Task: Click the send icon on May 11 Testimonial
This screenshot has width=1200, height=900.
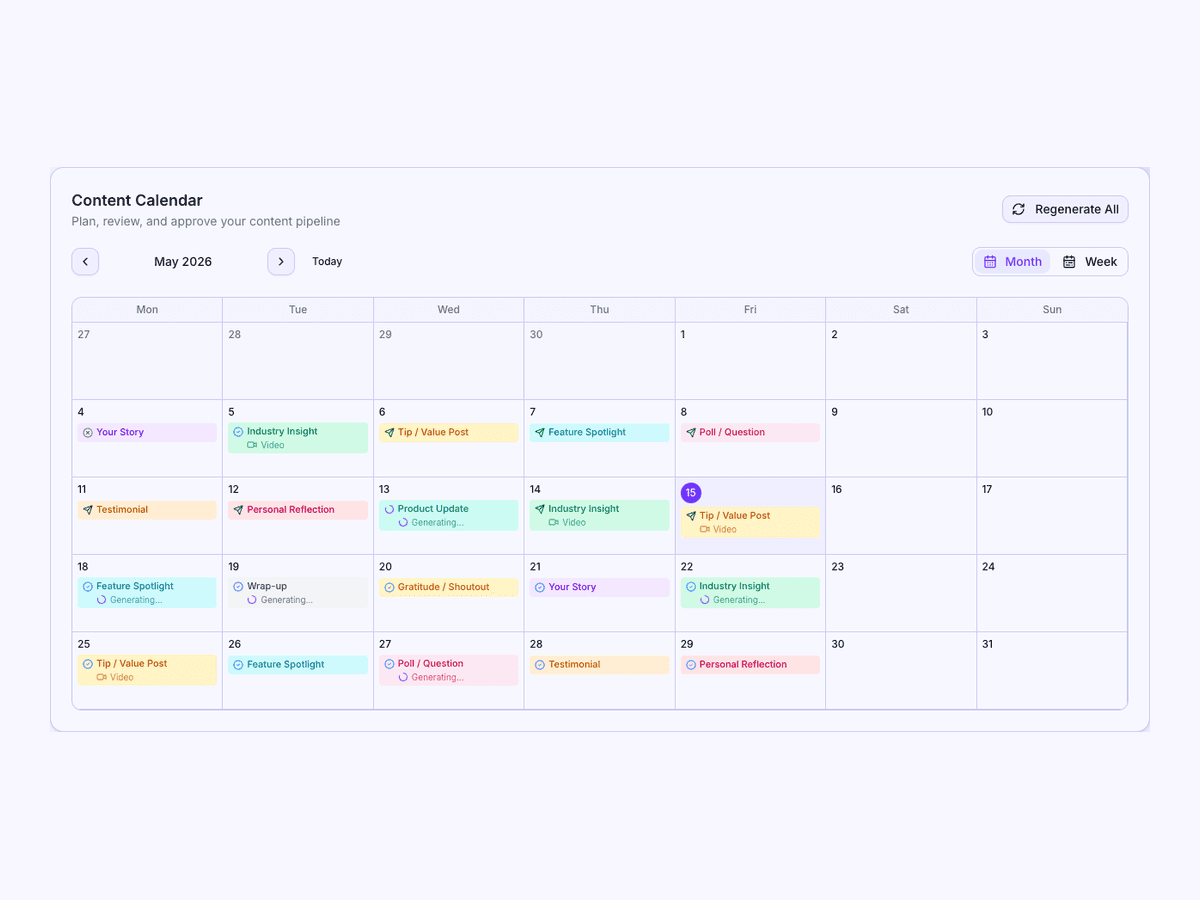Action: tap(88, 510)
